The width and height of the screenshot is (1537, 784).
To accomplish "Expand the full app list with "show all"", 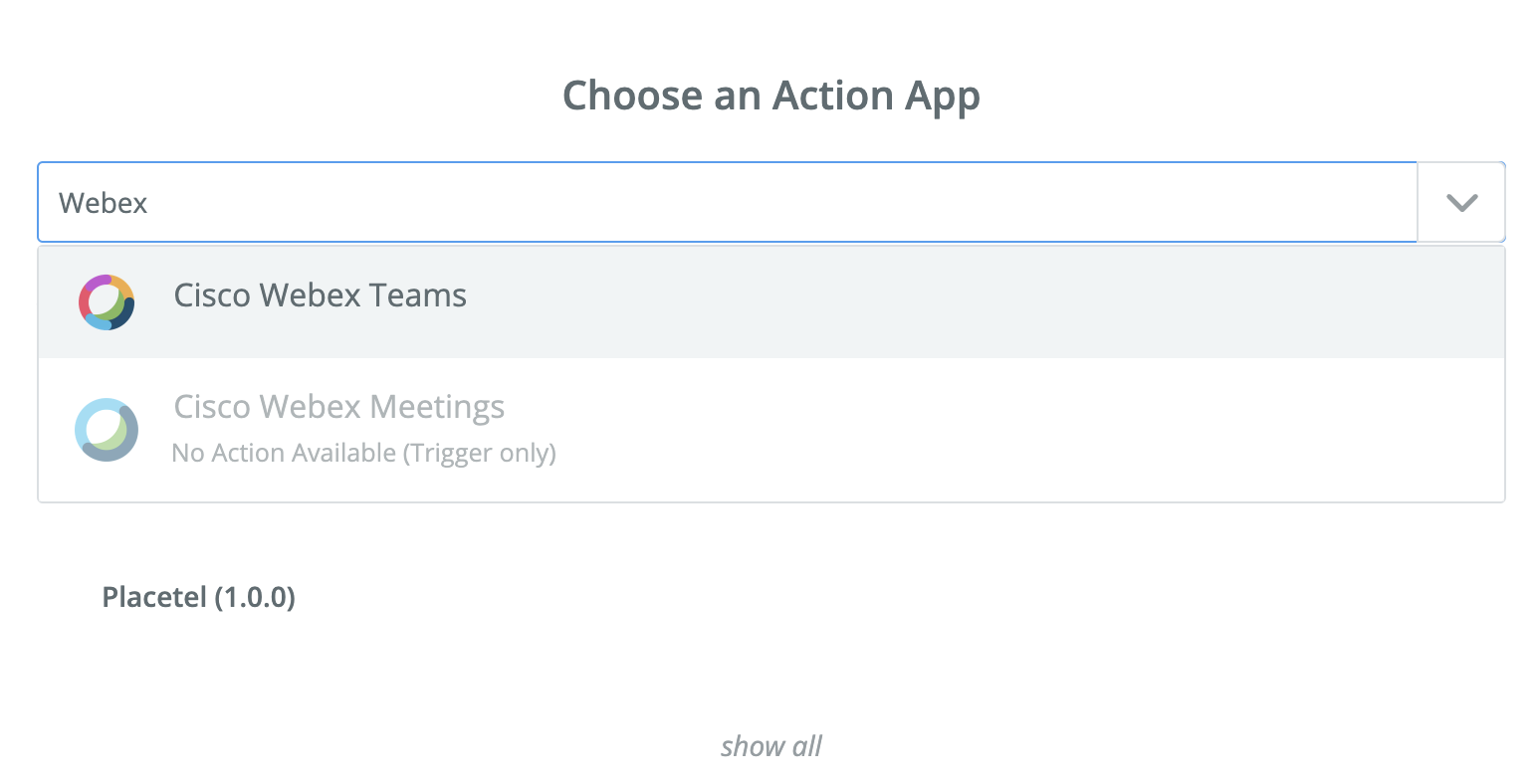I will tap(771, 746).
